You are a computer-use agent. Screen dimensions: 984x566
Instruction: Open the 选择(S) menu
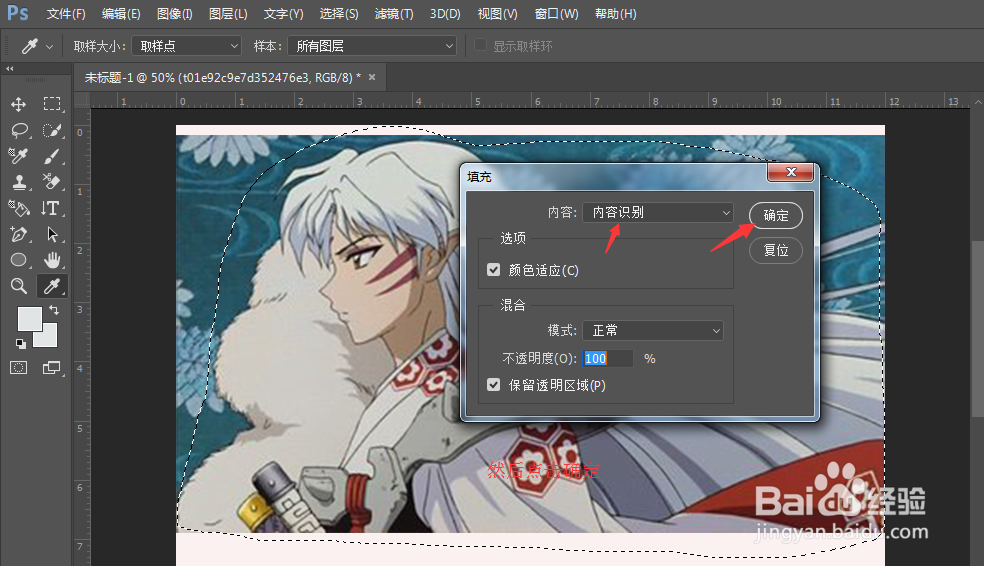pyautogui.click(x=339, y=14)
